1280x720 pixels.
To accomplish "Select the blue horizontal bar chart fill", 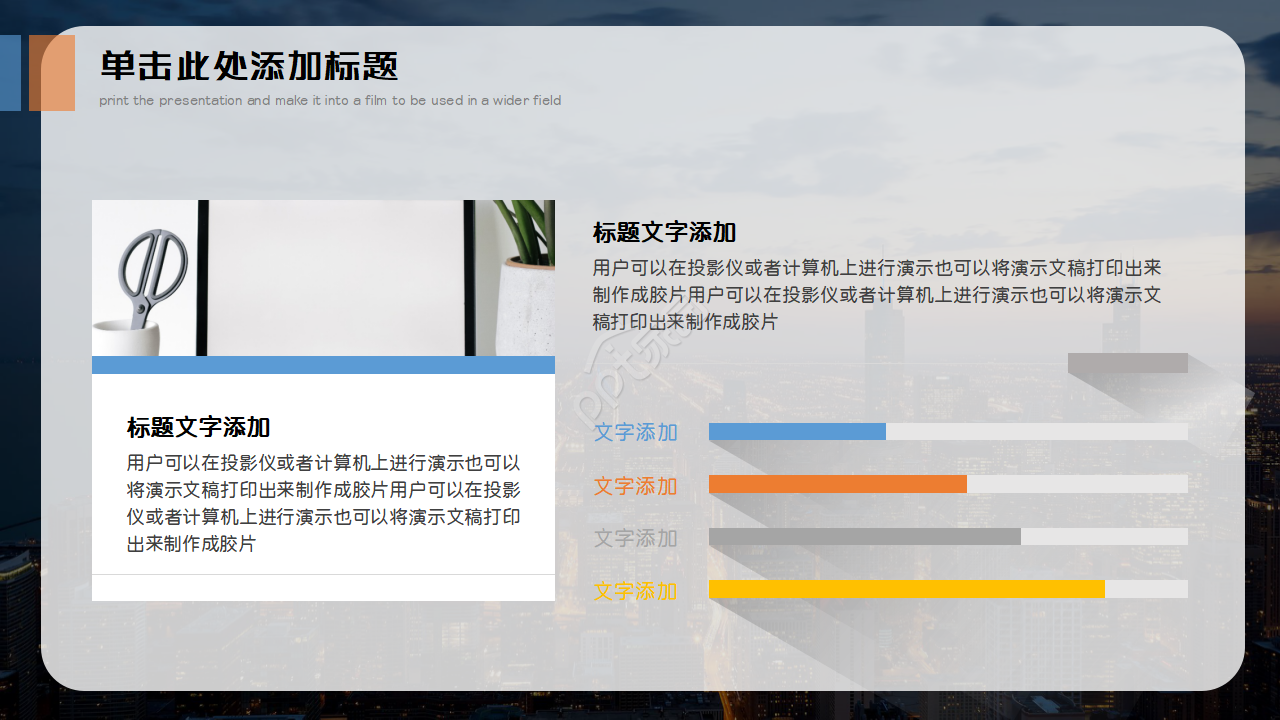I will click(795, 432).
